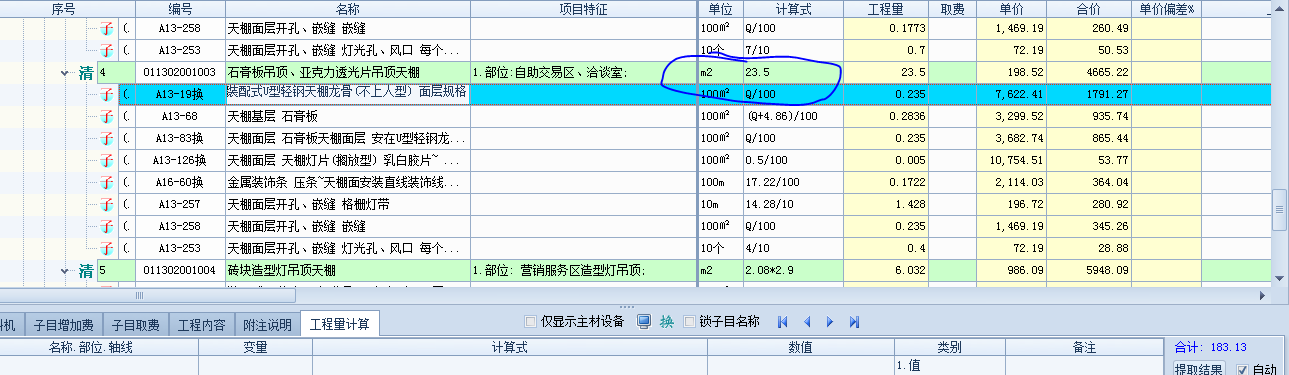Select code cell A13-257
Screen dimensions: 1289x375
click(x=179, y=204)
